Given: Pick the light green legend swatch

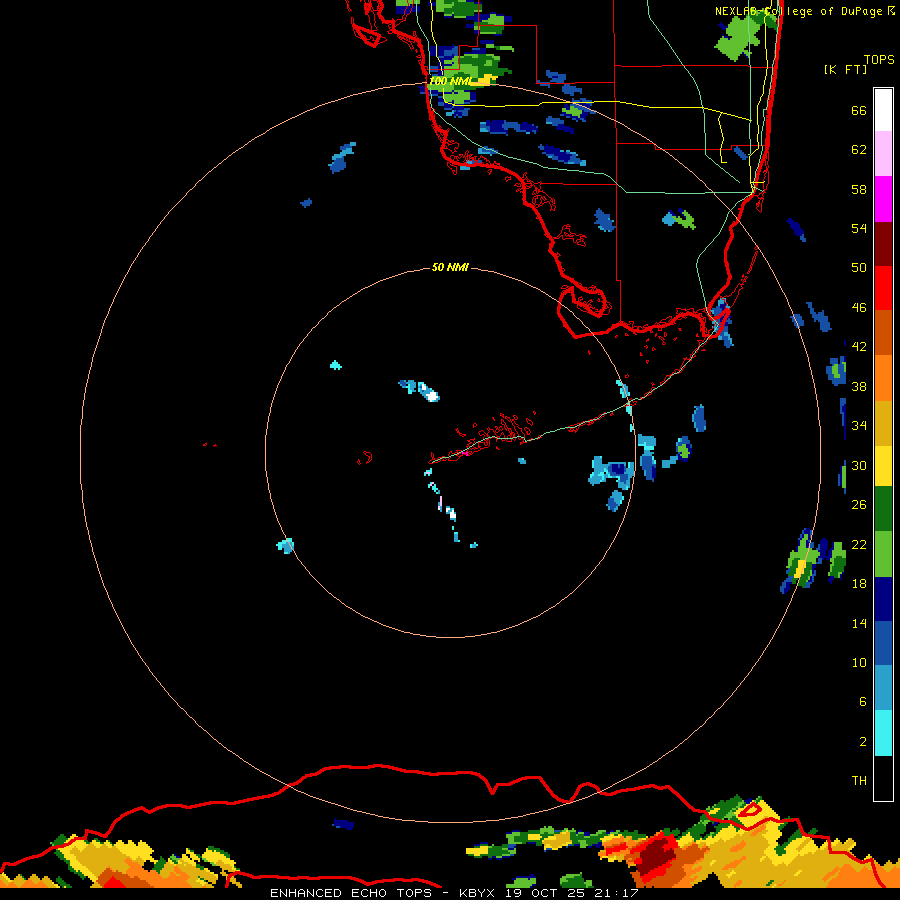Looking at the screenshot, I should [x=883, y=554].
